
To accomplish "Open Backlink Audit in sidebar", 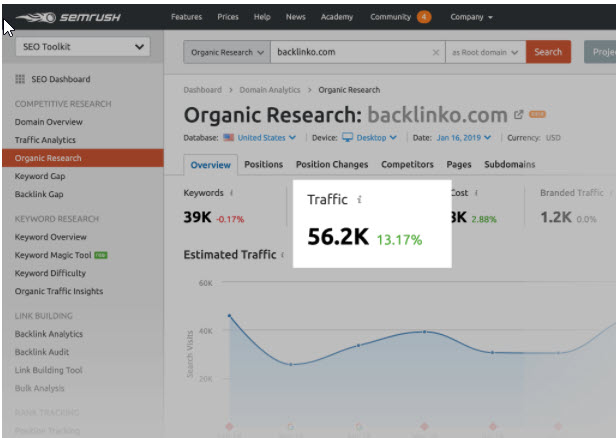I will [42, 352].
